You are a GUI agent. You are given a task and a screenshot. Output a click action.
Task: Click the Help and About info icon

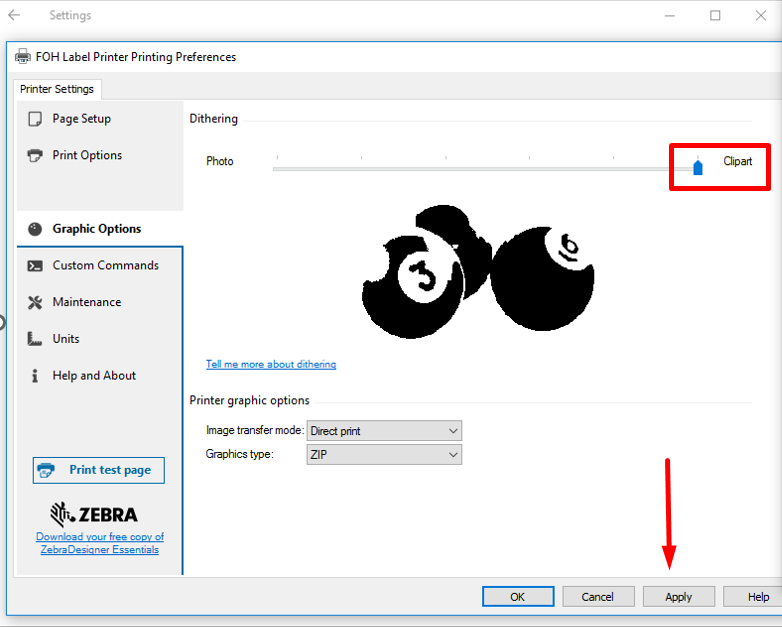tap(35, 376)
